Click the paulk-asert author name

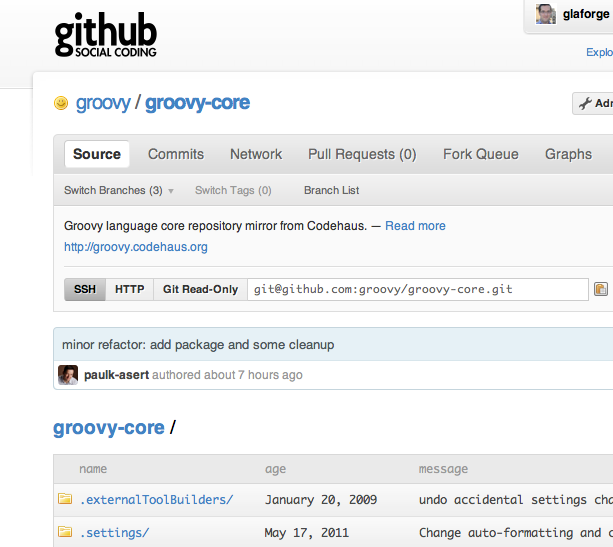117,375
